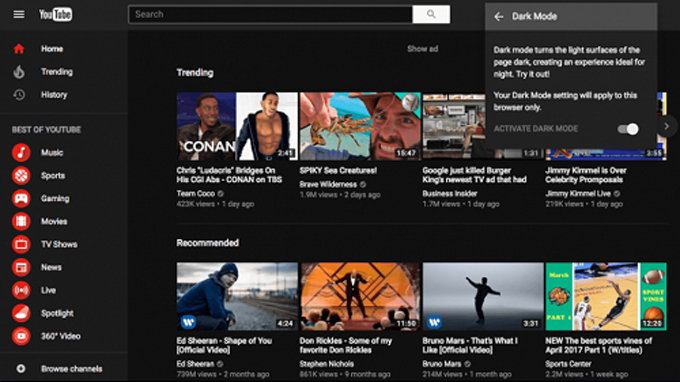Open the 360° Video icon
This screenshot has height=382, width=680.
pos(21,336)
